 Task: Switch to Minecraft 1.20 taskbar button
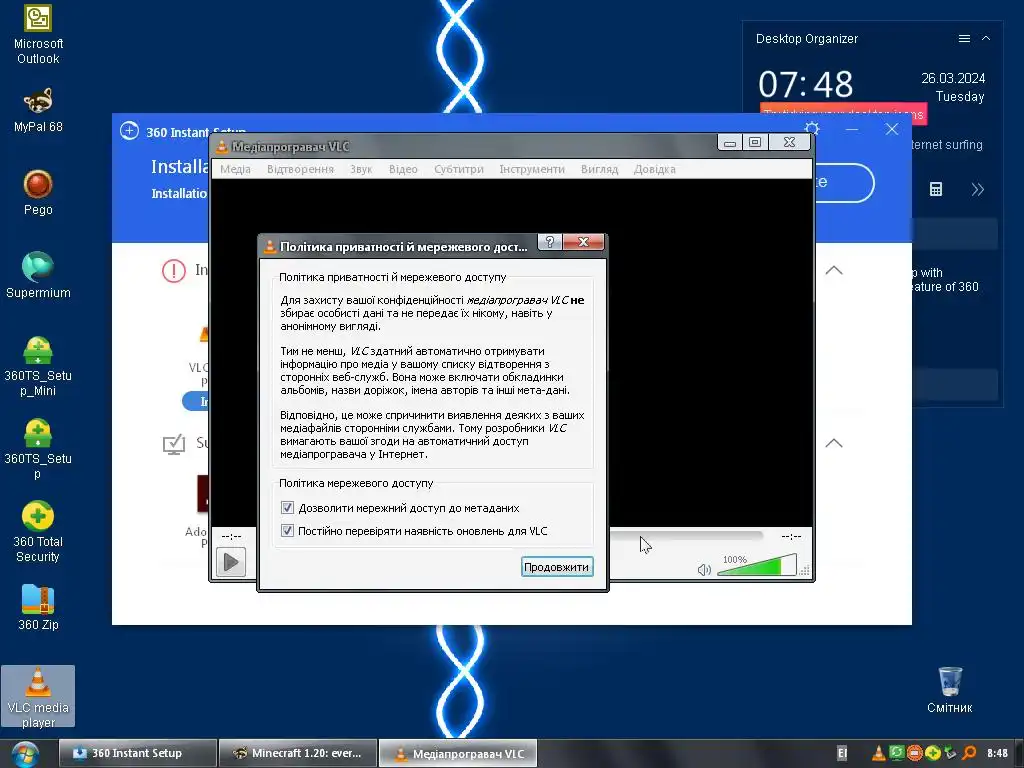298,753
